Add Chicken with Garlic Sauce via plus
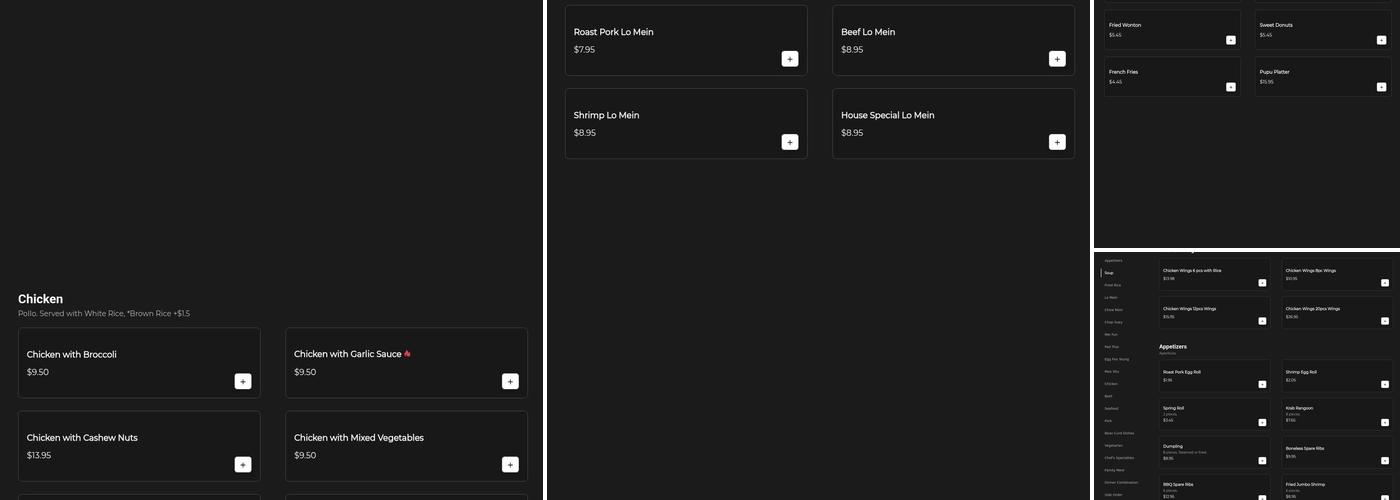Screen dimensions: 1400x500 [510, 381]
